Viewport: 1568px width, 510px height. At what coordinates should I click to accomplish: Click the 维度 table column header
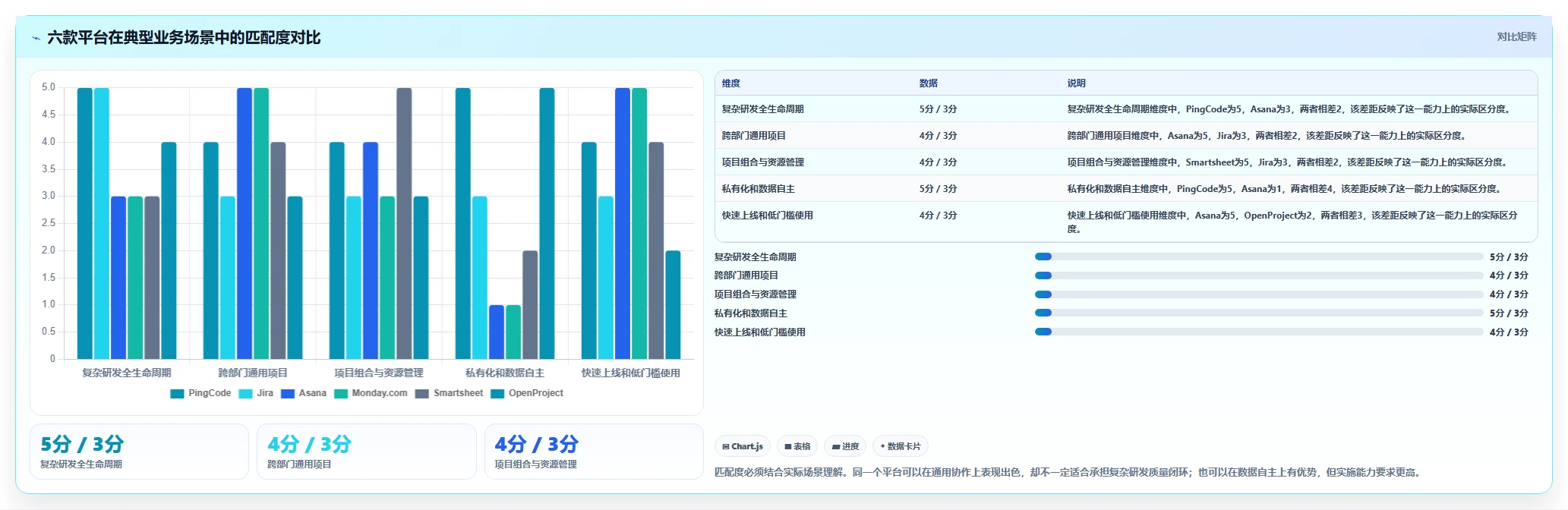tap(731, 83)
